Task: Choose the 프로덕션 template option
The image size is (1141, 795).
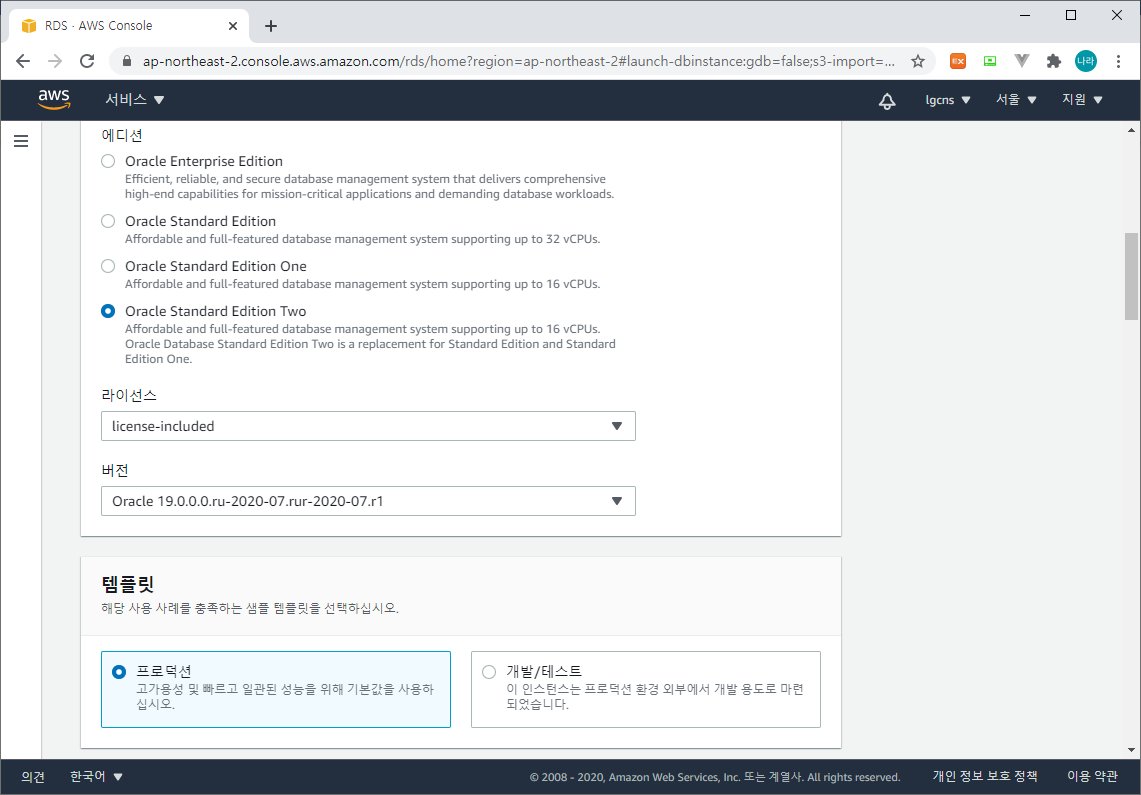Action: point(276,690)
